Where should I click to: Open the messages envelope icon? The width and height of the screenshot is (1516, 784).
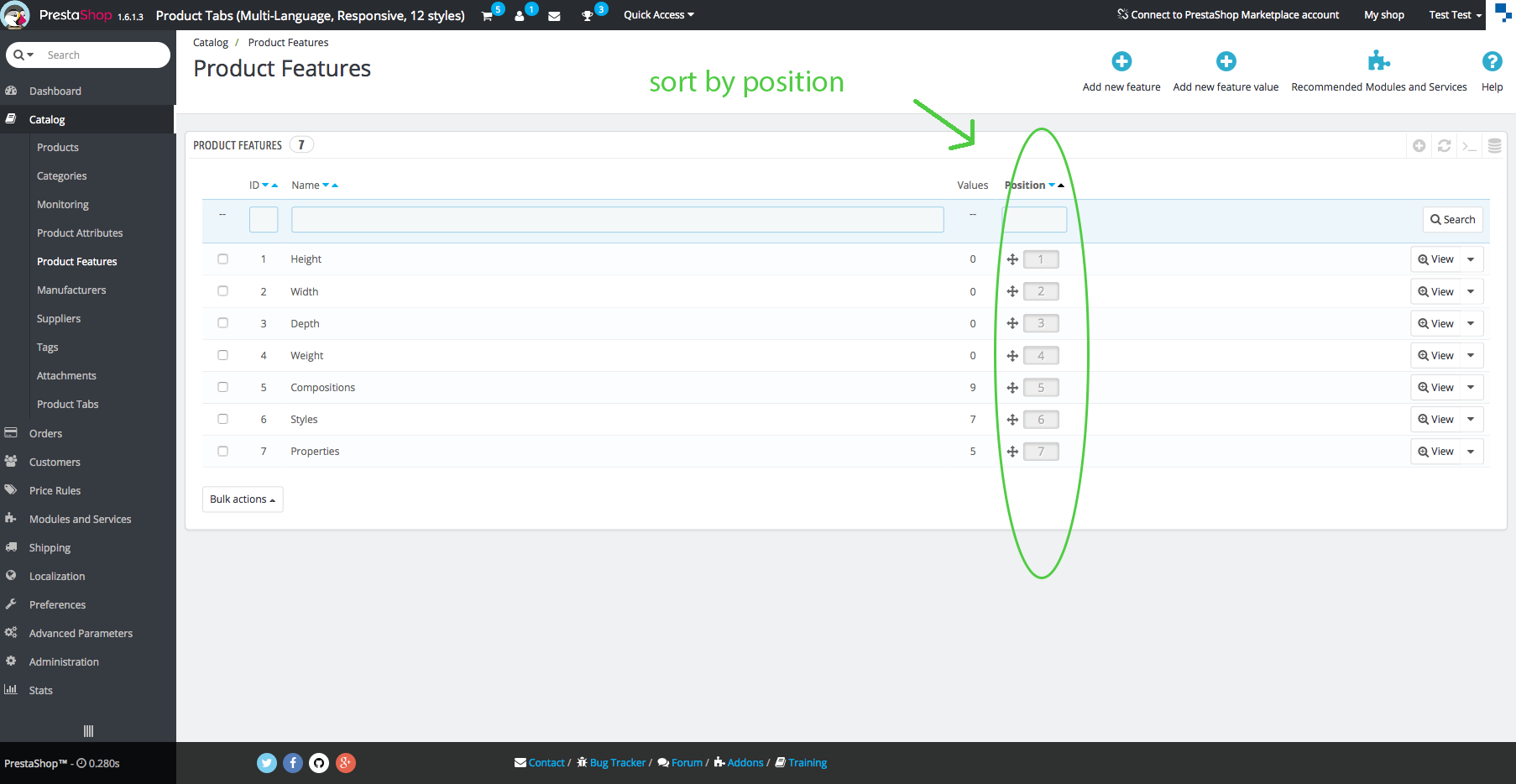coord(554,16)
